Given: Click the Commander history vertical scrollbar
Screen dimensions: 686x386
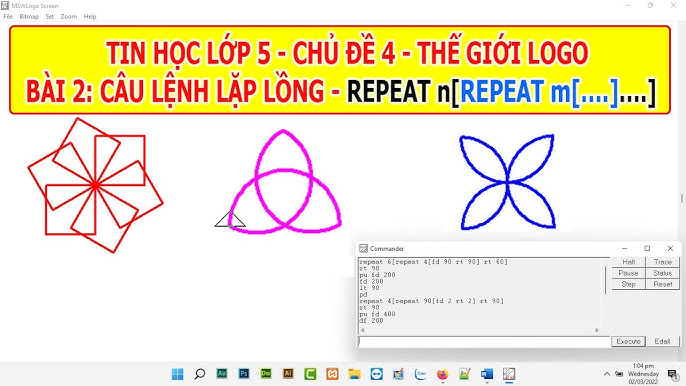Looking at the screenshot, I should [606, 280].
